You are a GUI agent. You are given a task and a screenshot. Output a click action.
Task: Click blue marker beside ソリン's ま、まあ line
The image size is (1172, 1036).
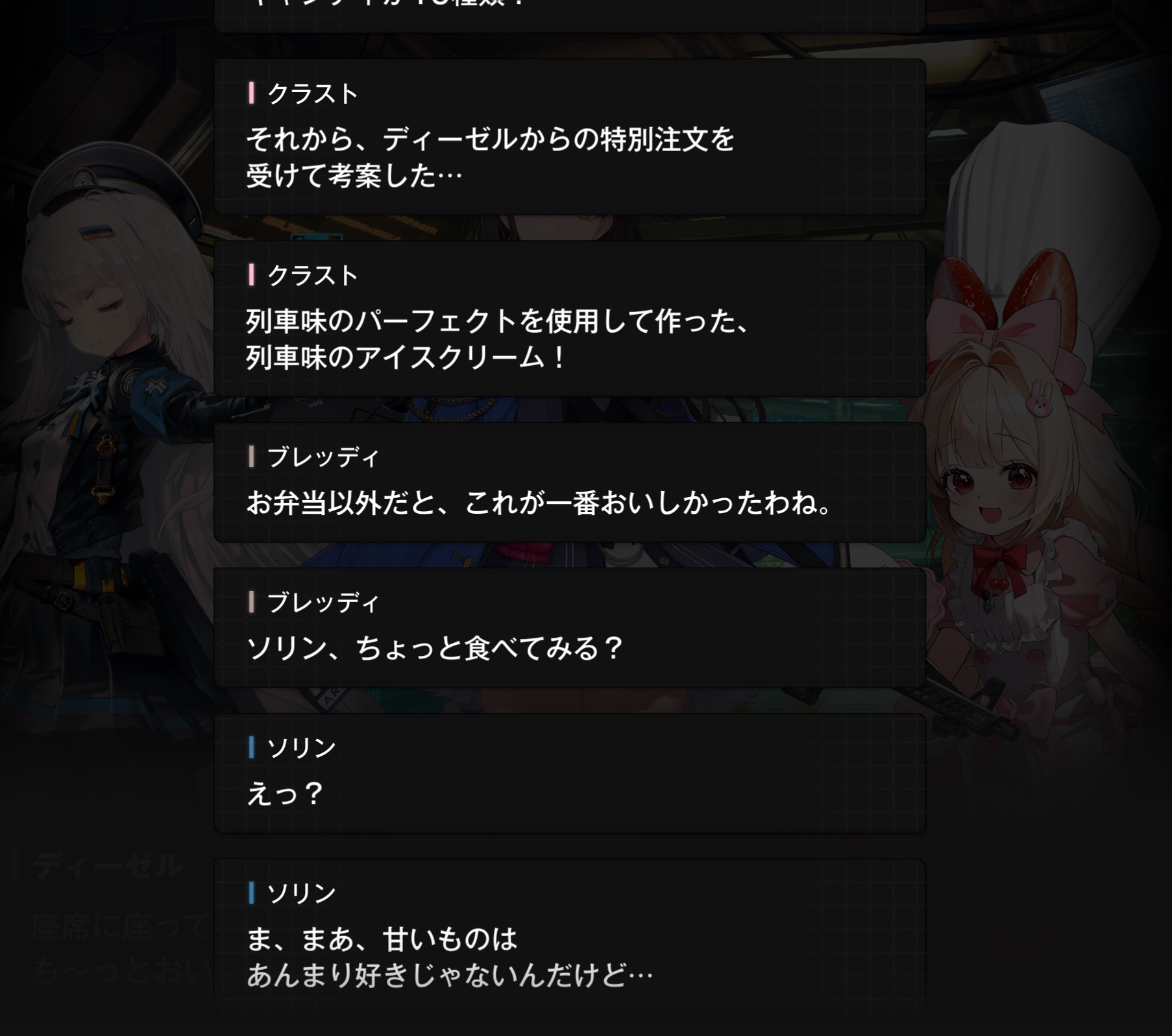251,893
